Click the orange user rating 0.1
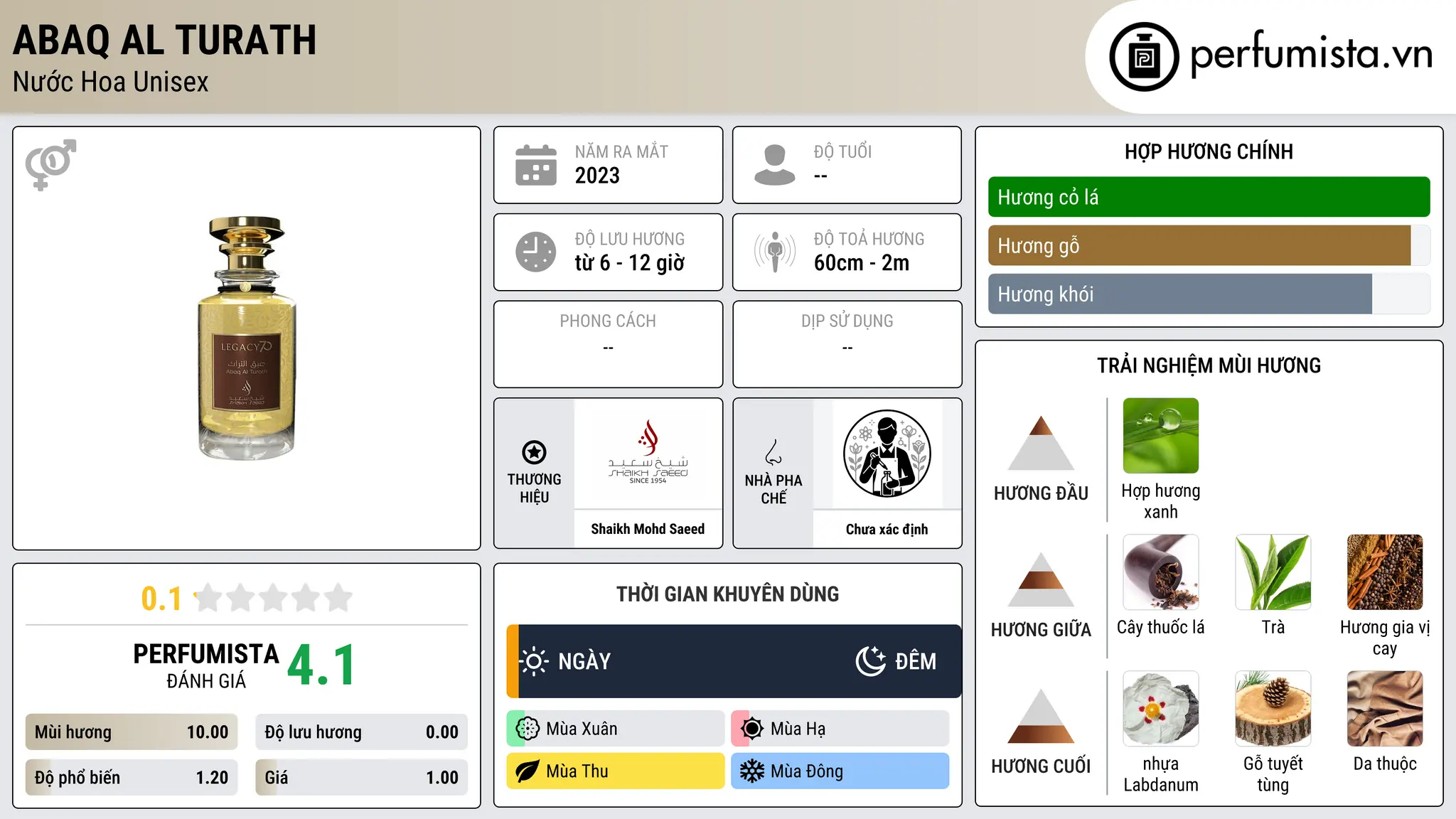 (161, 599)
